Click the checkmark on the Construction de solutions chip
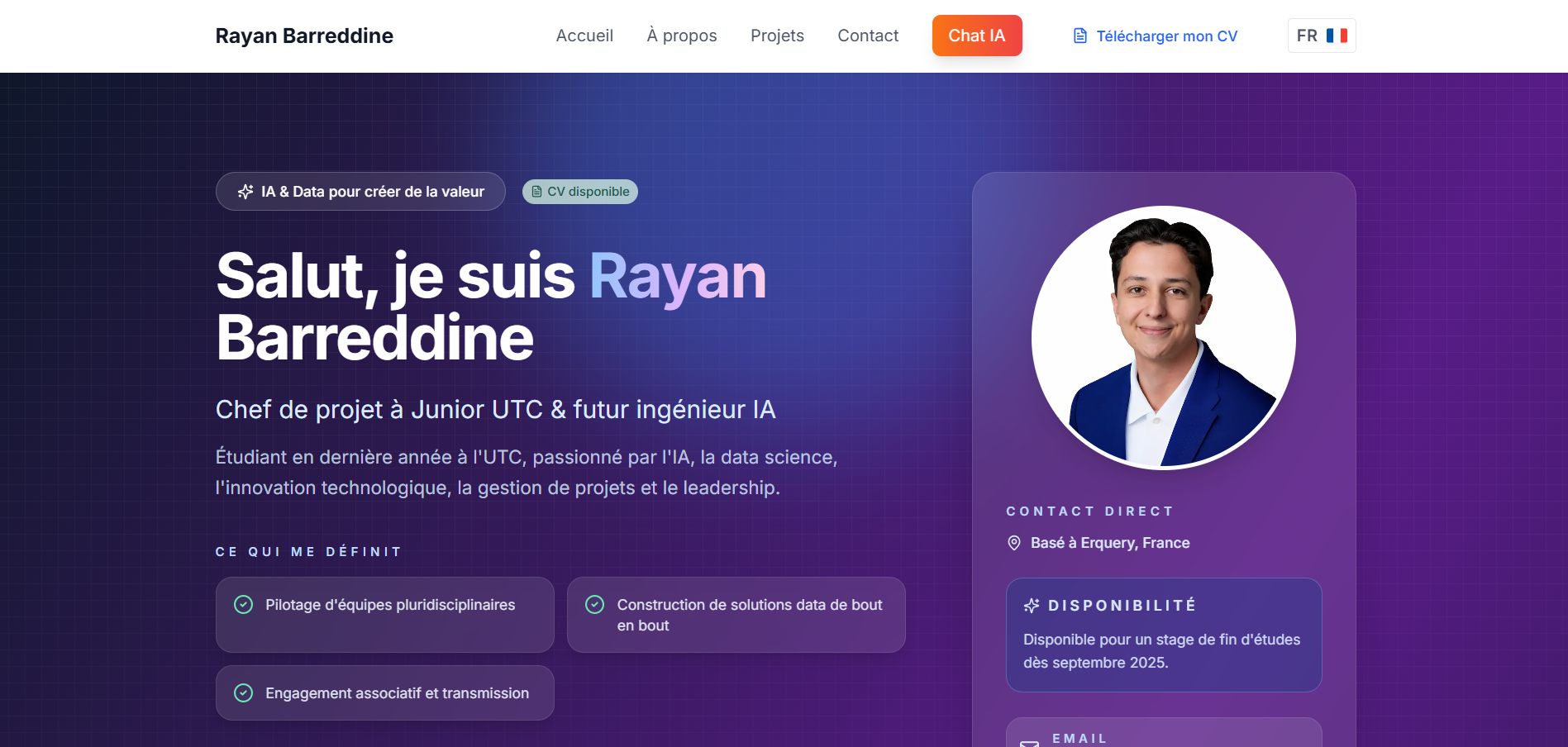The height and width of the screenshot is (747, 1568). pyautogui.click(x=594, y=604)
